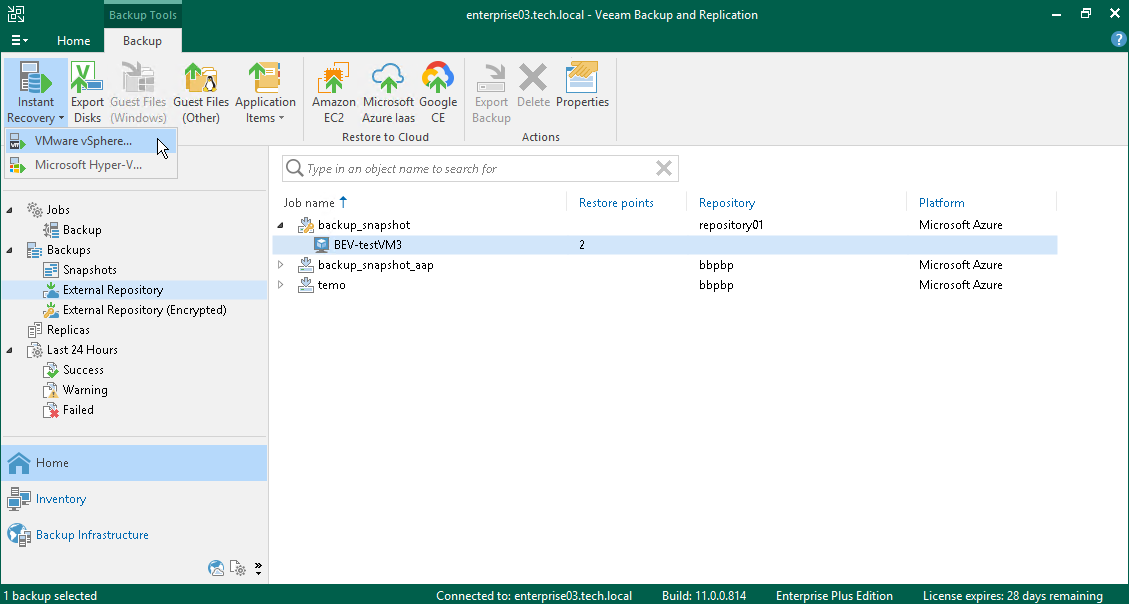This screenshot has height=604, width=1129.
Task: Collapse the backup_snapshot job row
Action: (x=280, y=225)
